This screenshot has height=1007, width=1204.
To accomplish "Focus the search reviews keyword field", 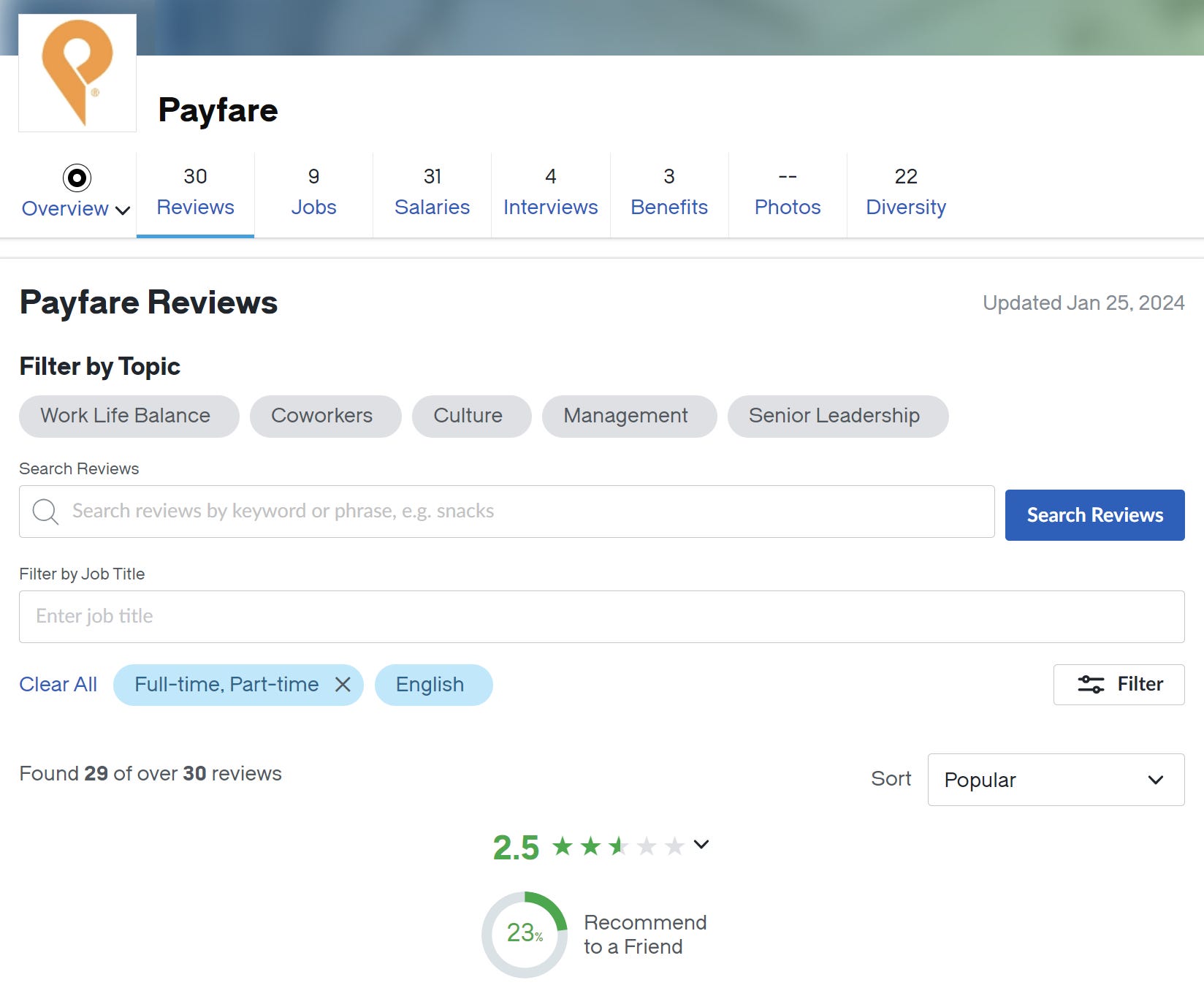I will (x=506, y=512).
